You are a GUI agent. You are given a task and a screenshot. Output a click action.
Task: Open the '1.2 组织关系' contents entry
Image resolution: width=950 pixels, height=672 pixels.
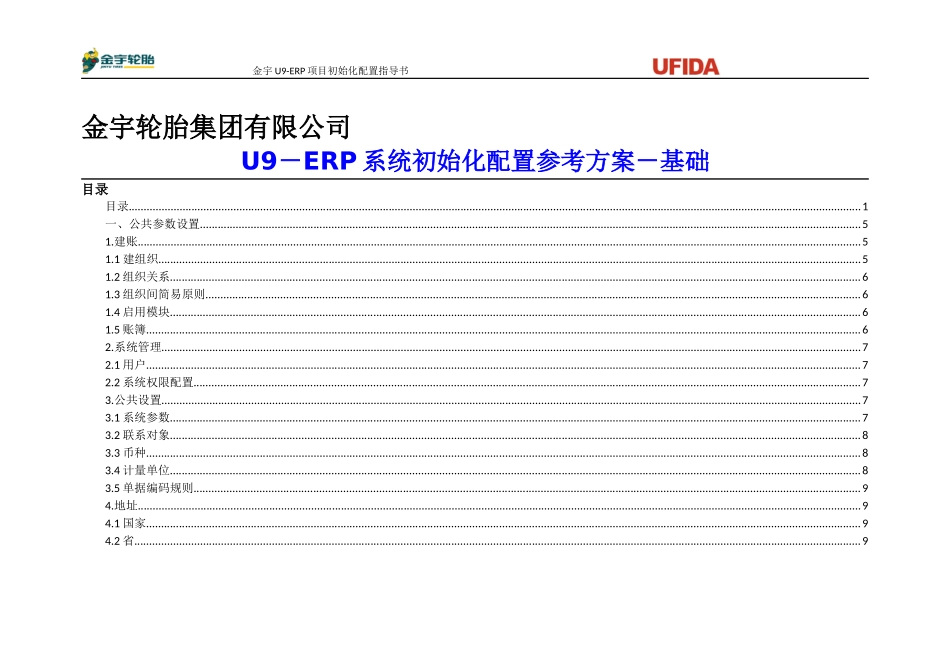(x=487, y=277)
